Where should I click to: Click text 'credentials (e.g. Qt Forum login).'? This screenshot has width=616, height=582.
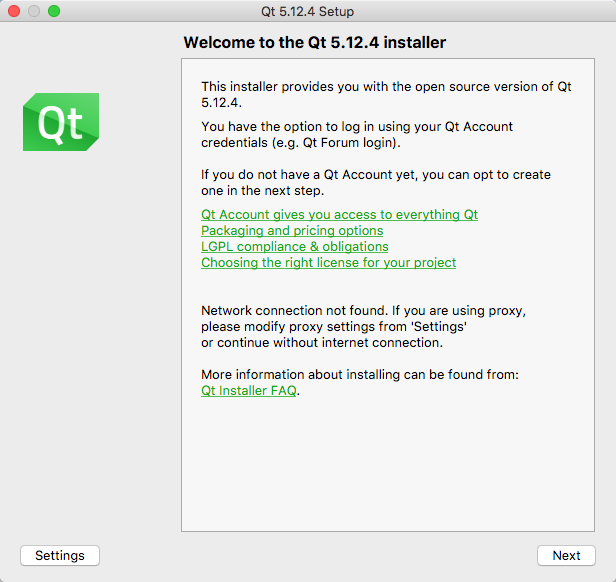click(x=301, y=143)
